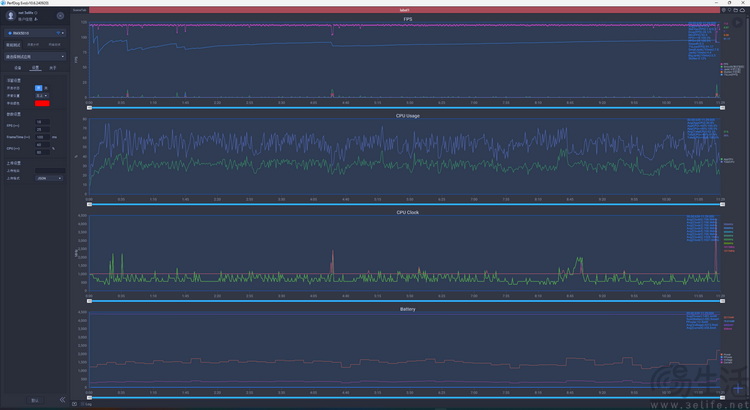Click the FrameTime field showing 100

(x=42, y=137)
